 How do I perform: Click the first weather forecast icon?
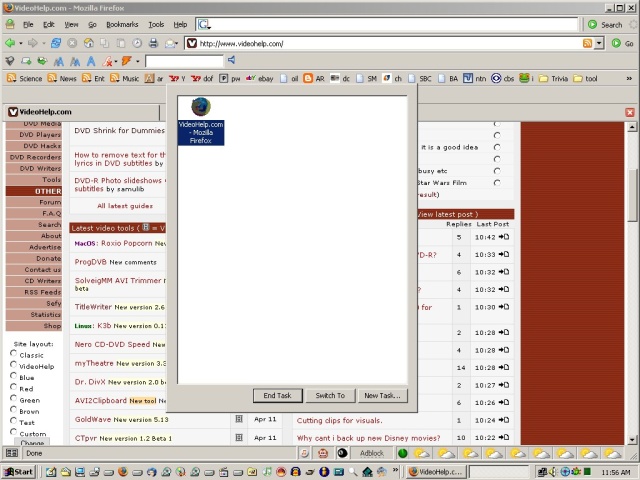pyautogui.click(x=422, y=453)
